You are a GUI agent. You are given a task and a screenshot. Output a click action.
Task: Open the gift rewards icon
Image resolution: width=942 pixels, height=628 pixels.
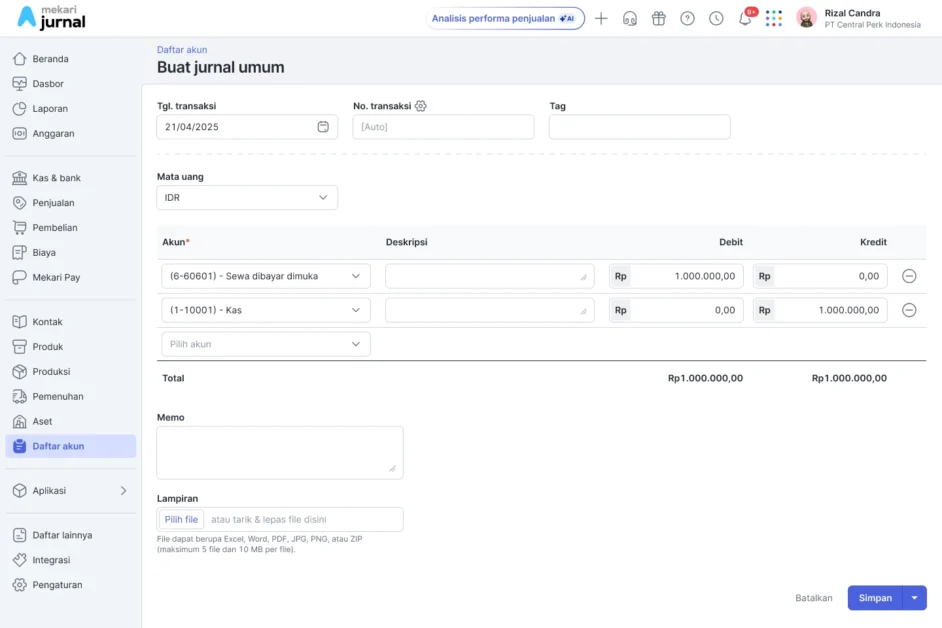point(658,18)
